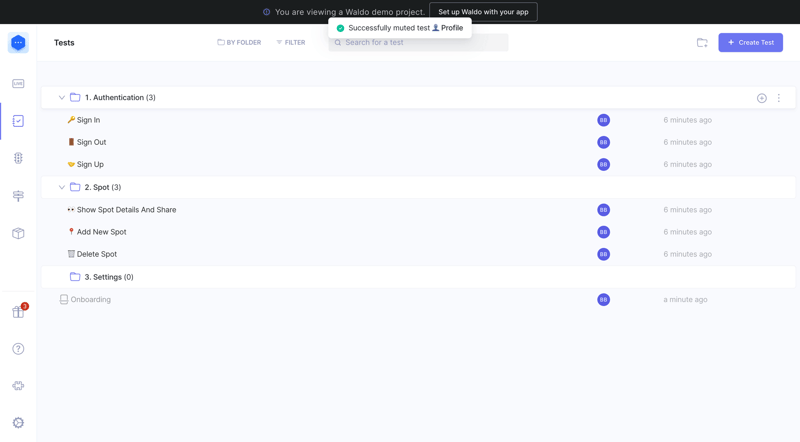Click the avatar in the Onboarding row
The height and width of the screenshot is (442, 800).
604,300
